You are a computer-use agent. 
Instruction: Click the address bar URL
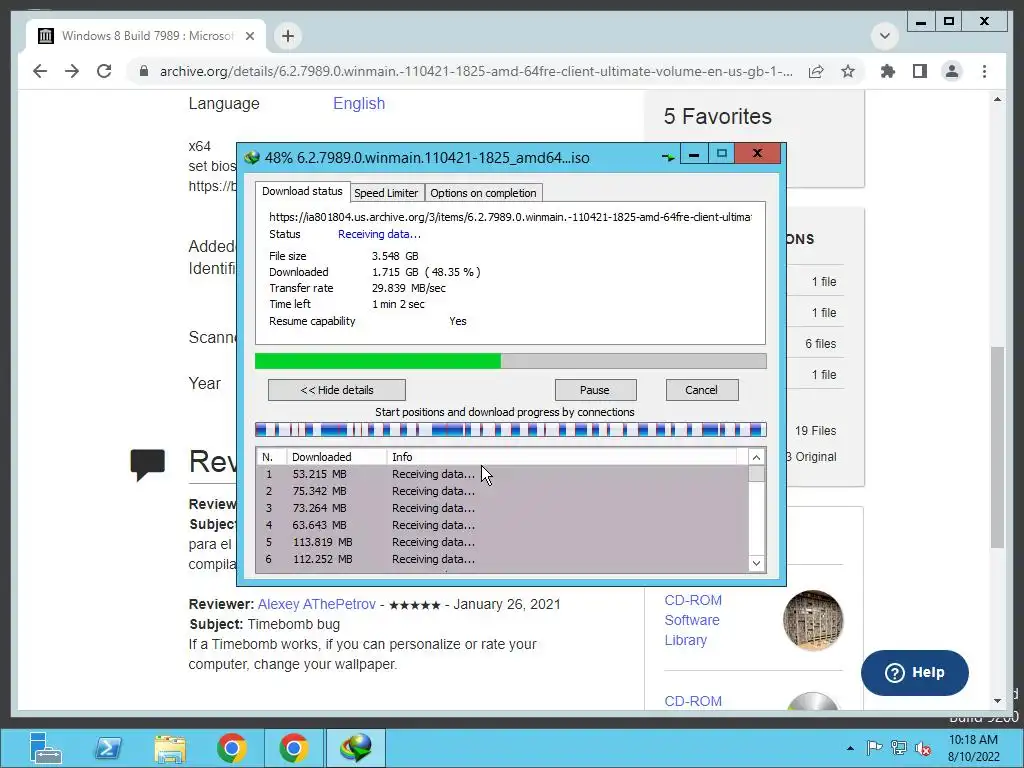pos(476,71)
